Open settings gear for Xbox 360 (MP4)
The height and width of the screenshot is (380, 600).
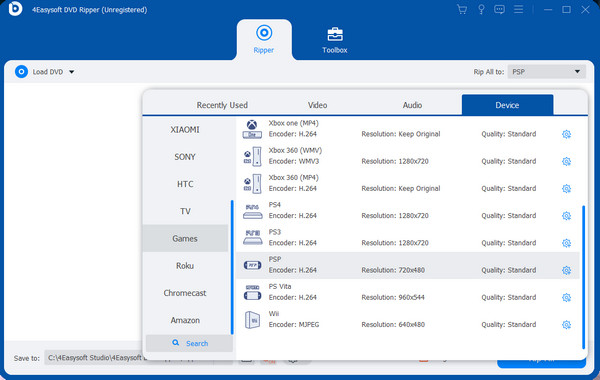[566, 189]
